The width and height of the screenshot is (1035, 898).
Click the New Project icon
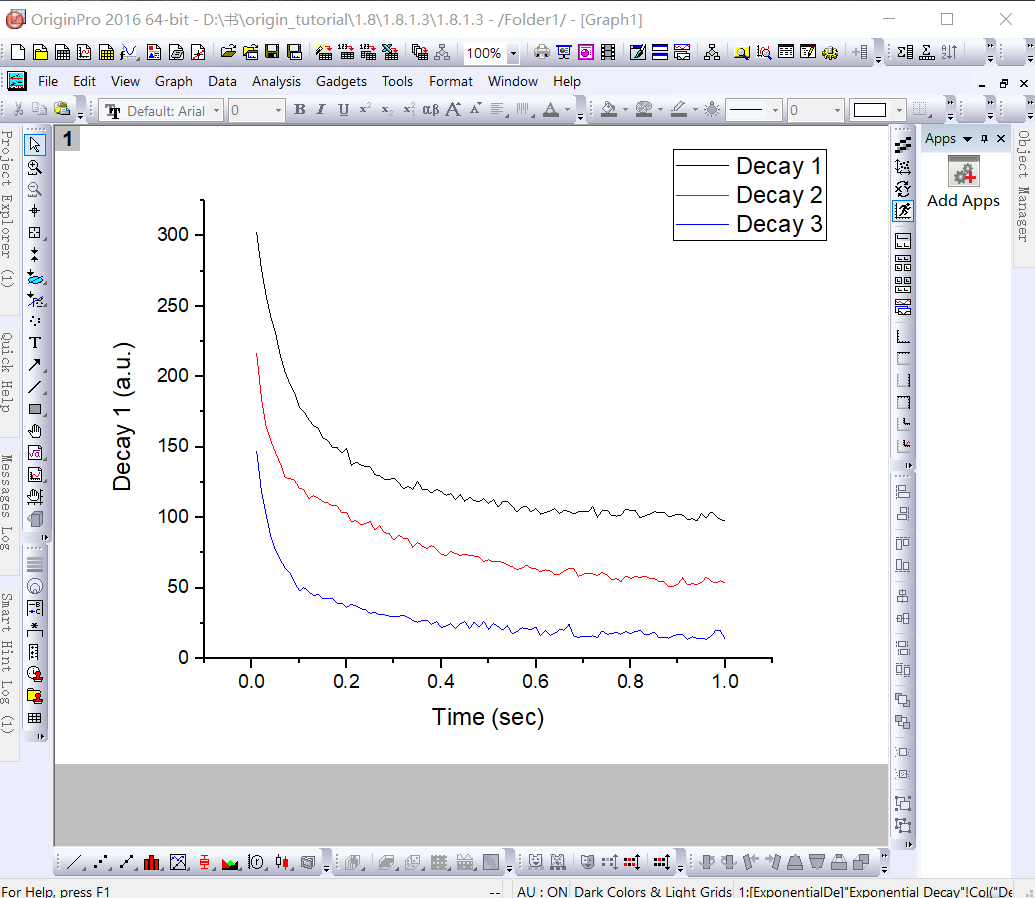(x=18, y=52)
